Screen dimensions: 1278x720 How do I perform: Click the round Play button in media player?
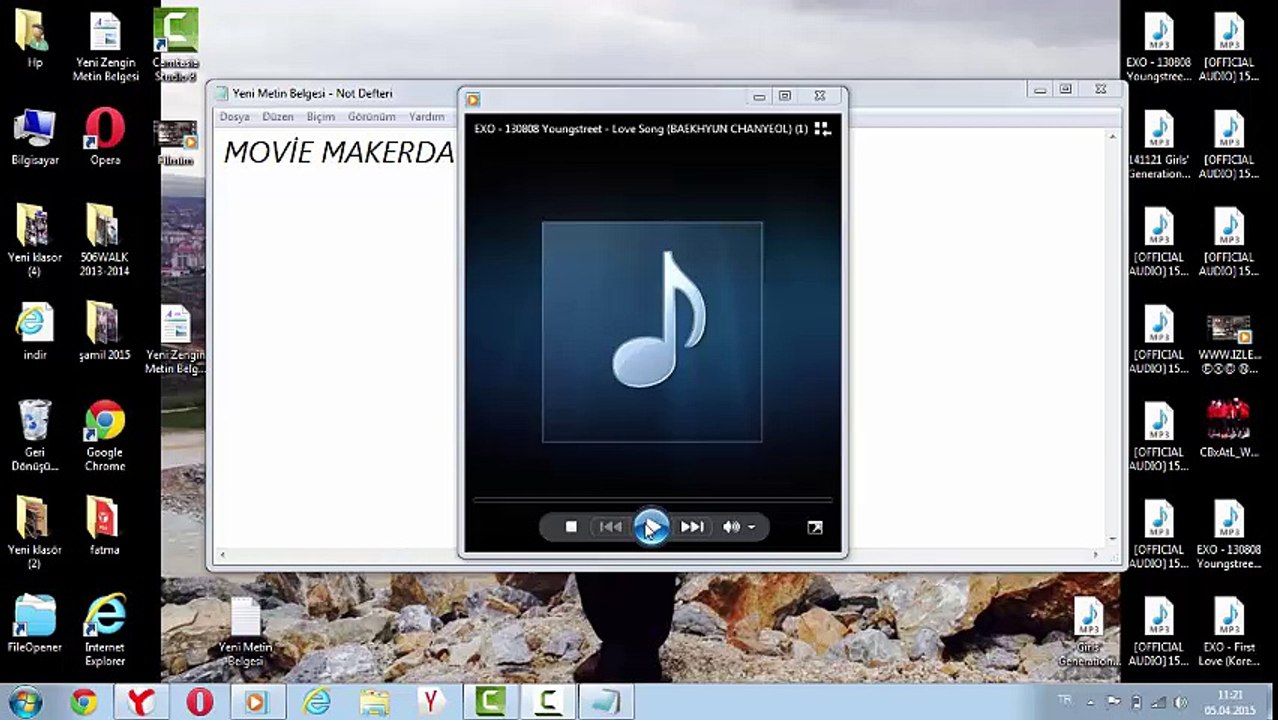(x=651, y=527)
